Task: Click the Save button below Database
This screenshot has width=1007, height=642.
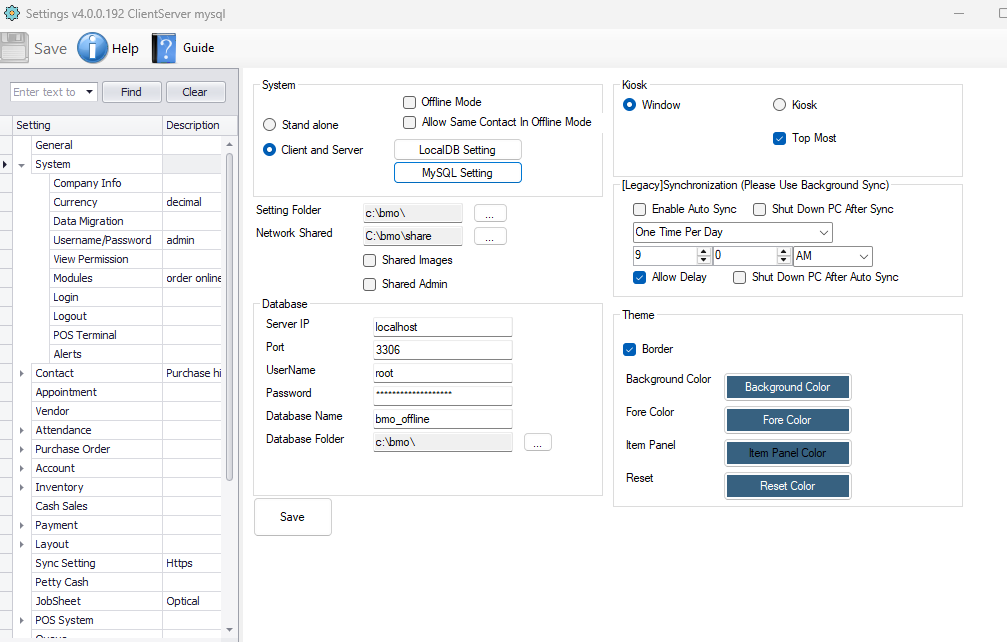Action: [x=293, y=517]
